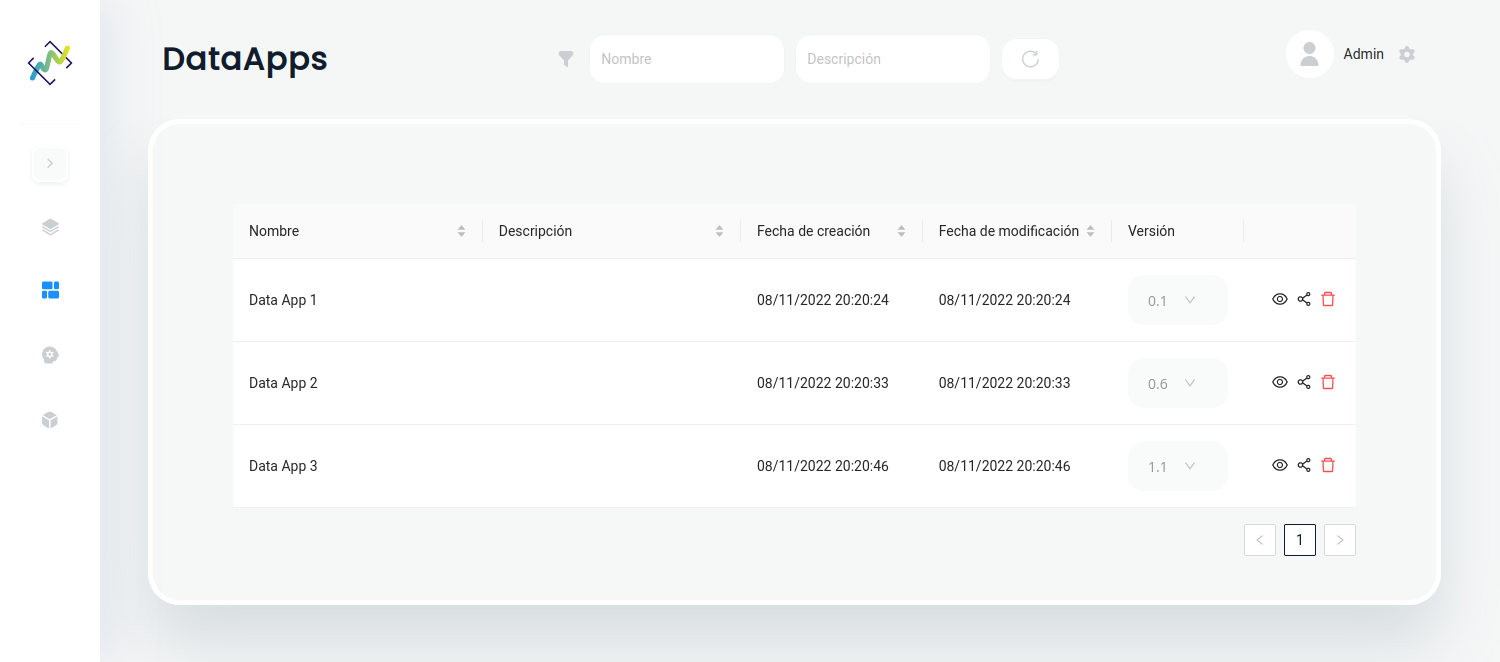The width and height of the screenshot is (1500, 662).
Task: Click the DataApps page title
Action: coord(245,59)
